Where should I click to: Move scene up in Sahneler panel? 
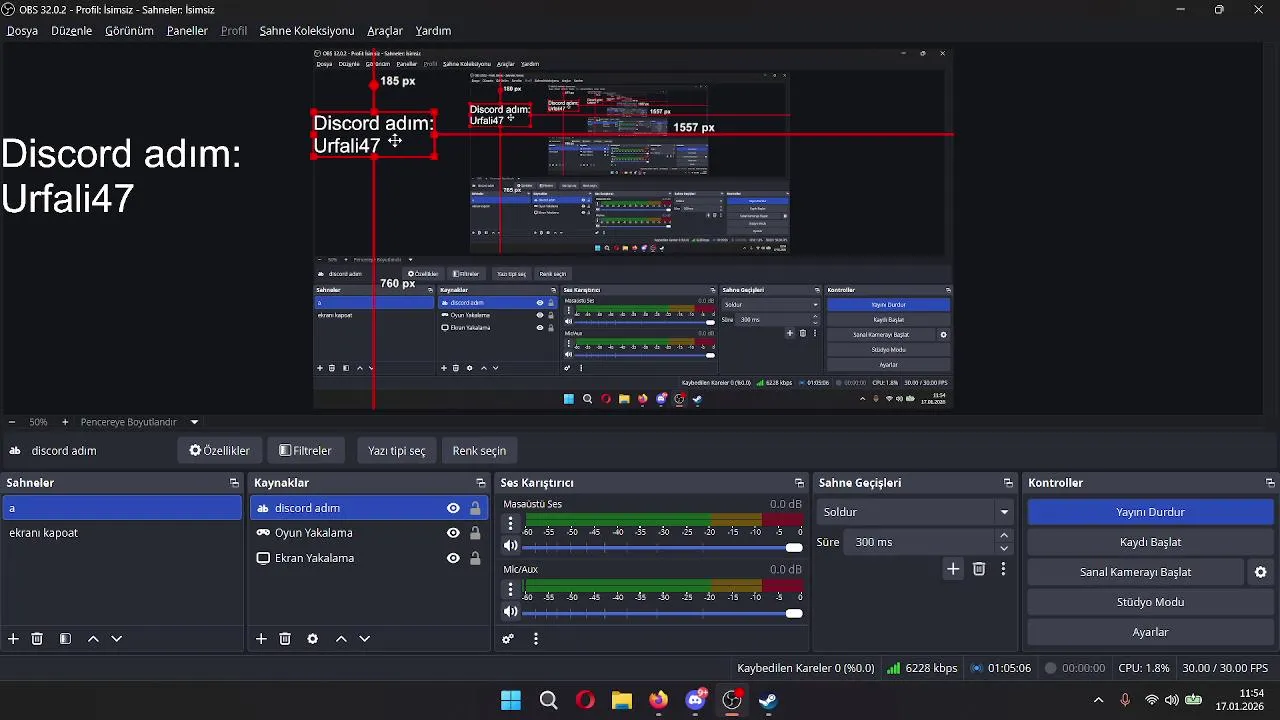click(x=93, y=638)
